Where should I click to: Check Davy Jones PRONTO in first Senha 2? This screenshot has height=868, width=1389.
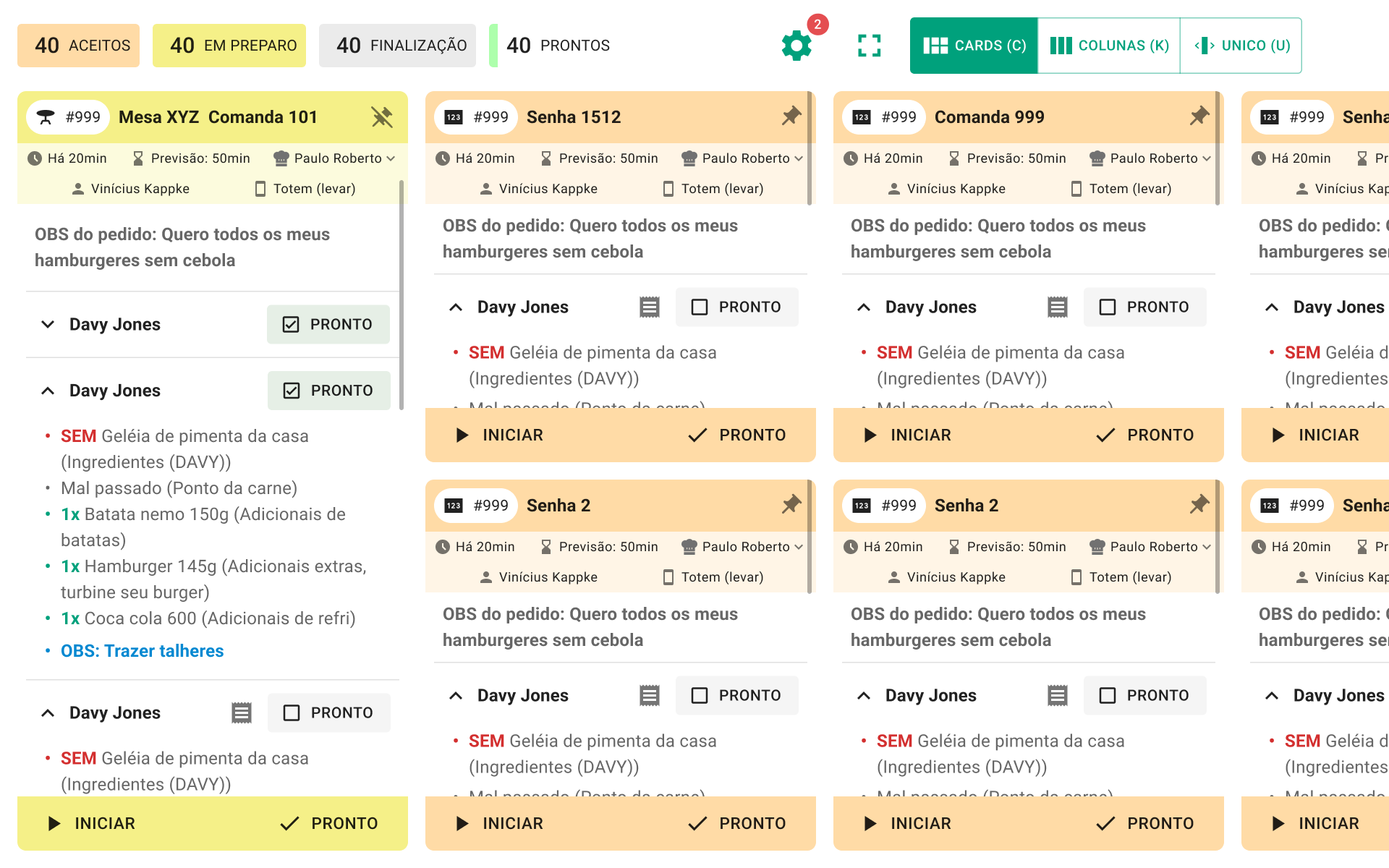pos(736,696)
